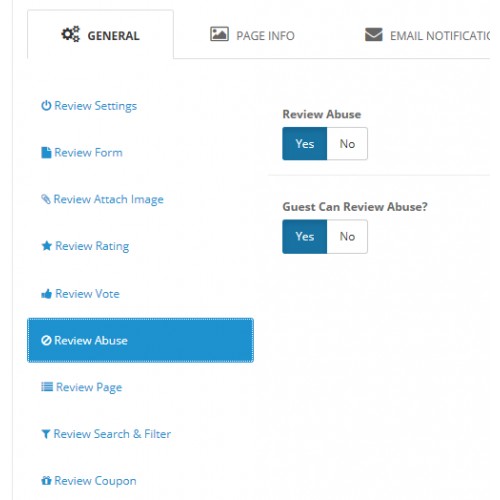The height and width of the screenshot is (500, 500).
Task: Click the gears icon on GENERAL tab
Action: (71, 34)
